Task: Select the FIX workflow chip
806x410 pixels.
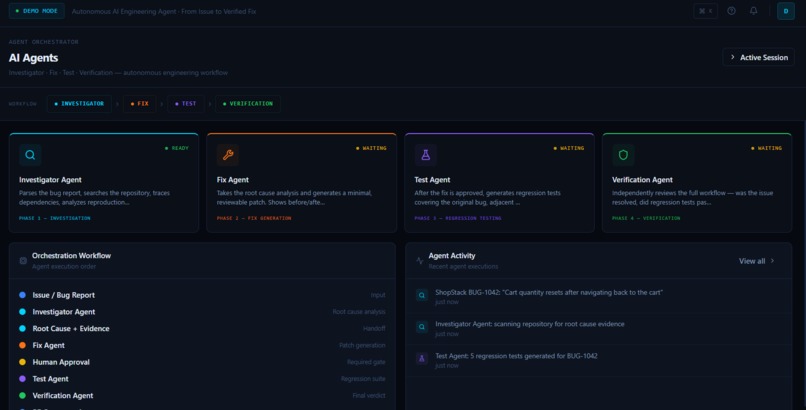Action: click(139, 104)
